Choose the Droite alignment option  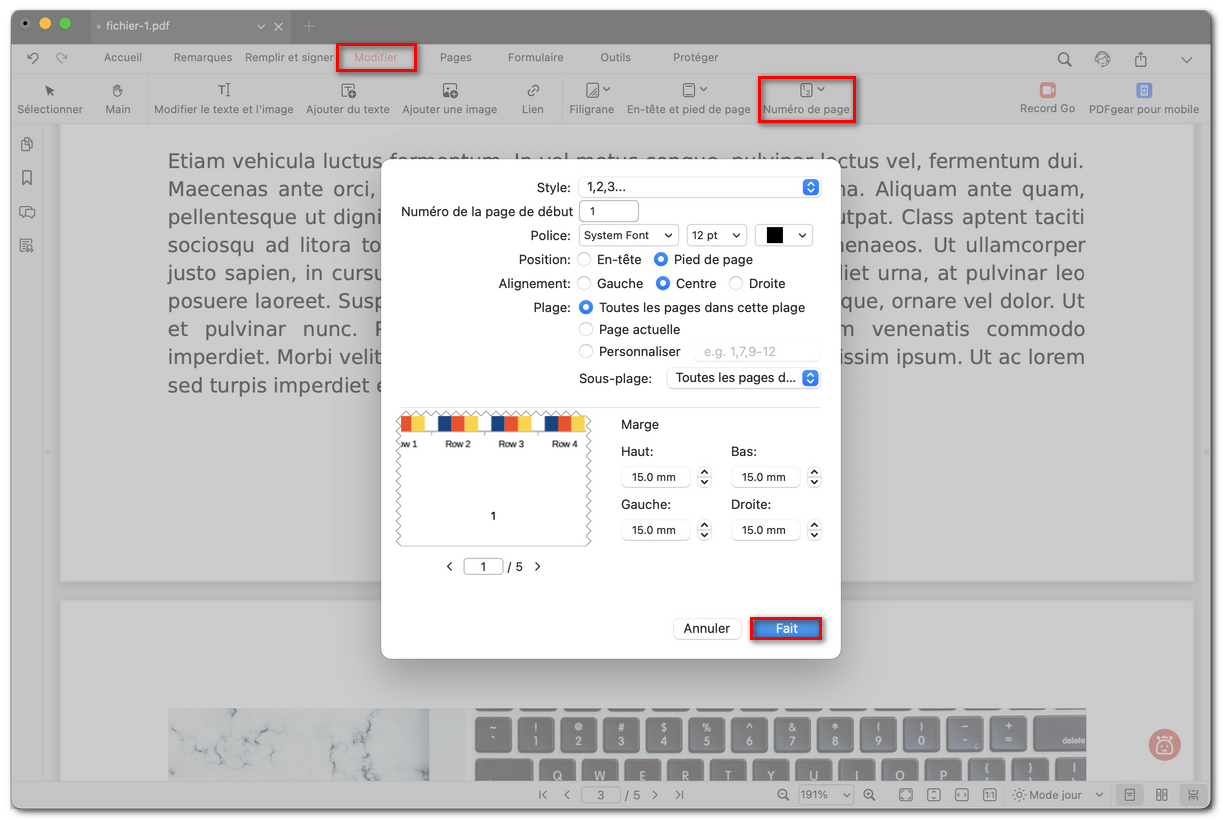735,283
